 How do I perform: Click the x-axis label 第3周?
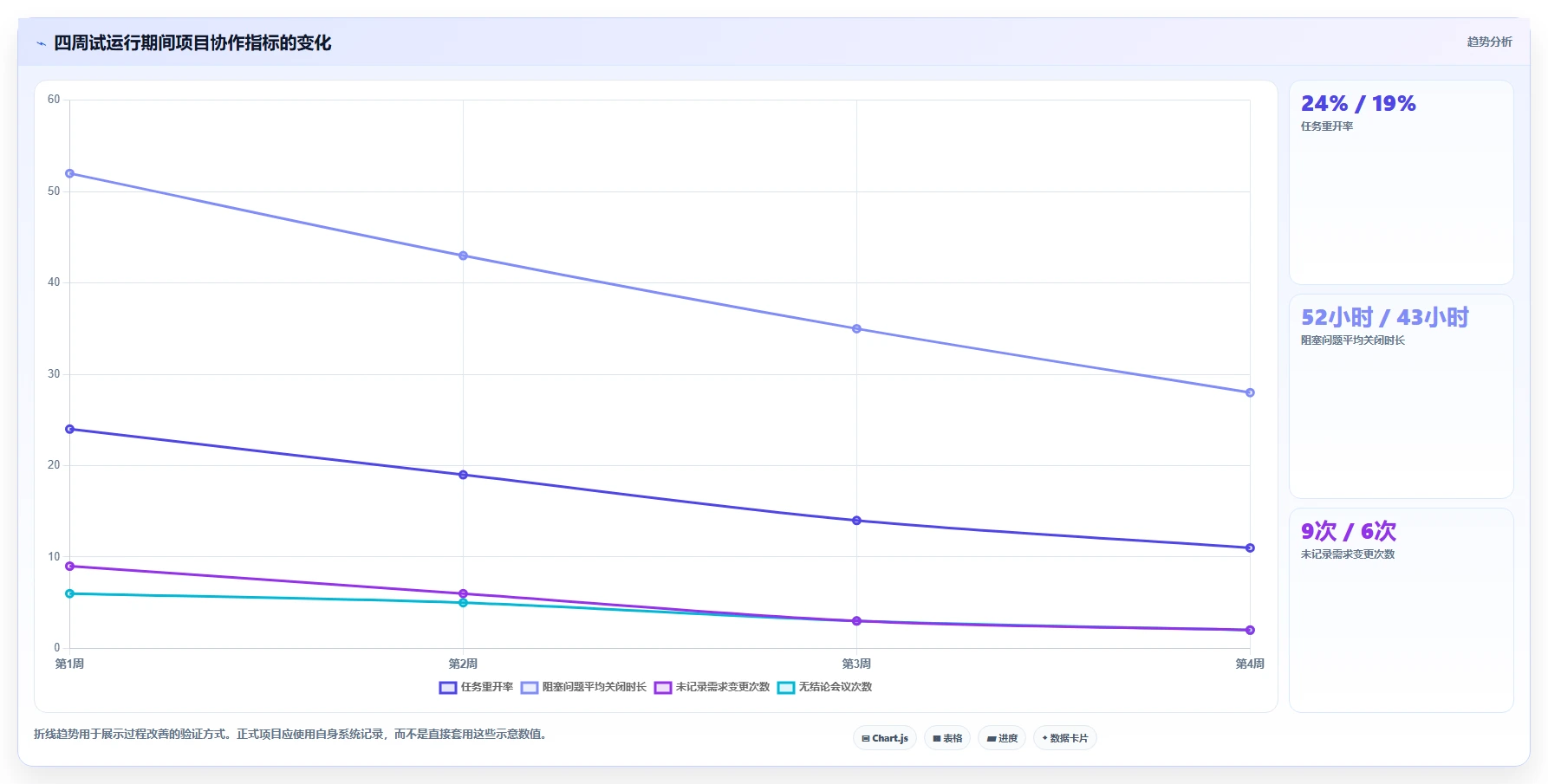[856, 664]
